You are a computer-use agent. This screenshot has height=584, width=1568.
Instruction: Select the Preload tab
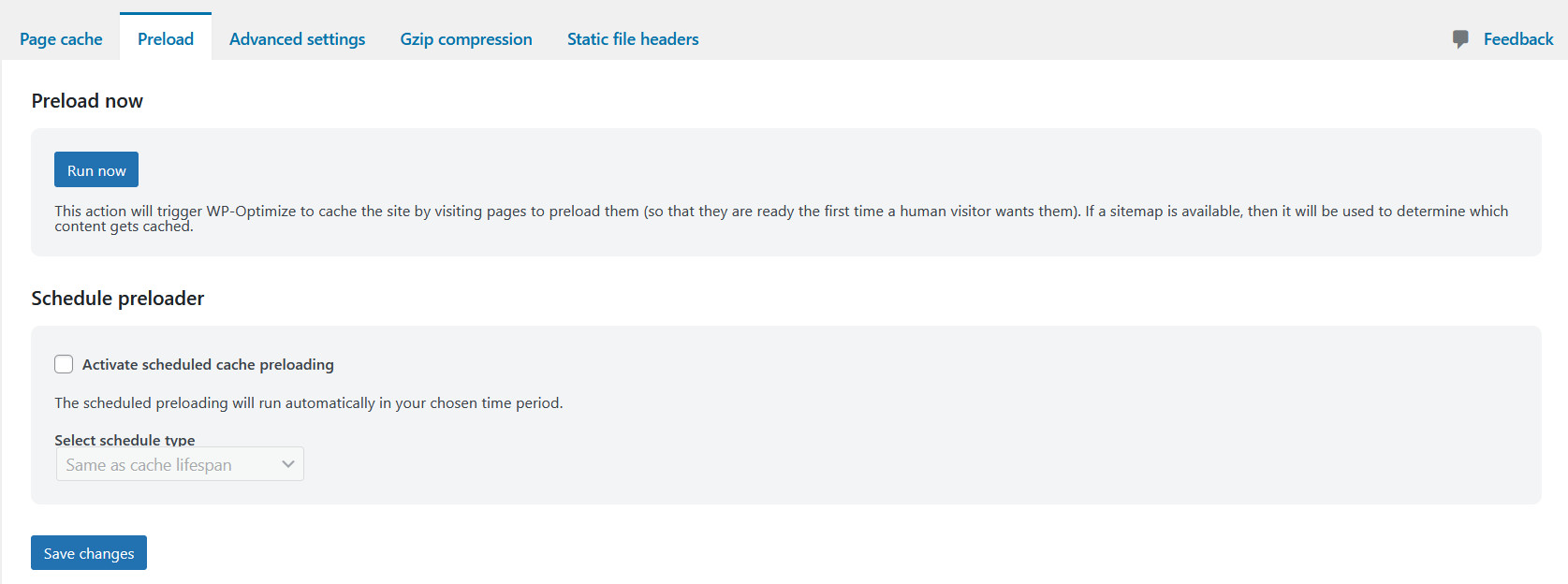165,38
